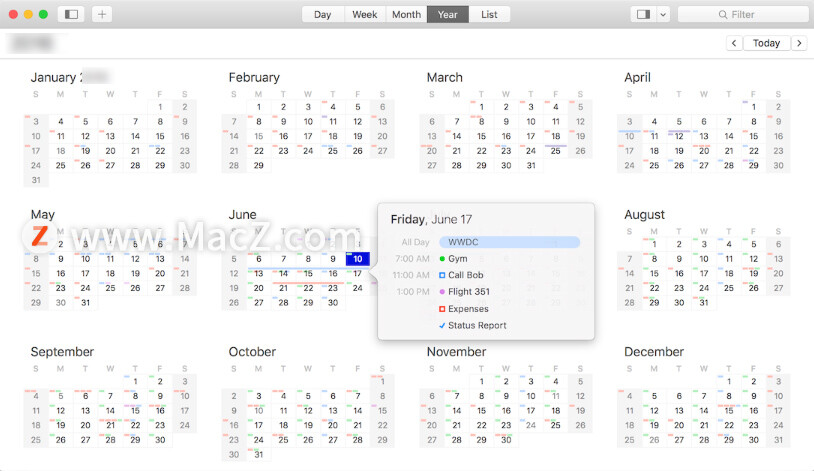Select February 29
This screenshot has height=471, width=814.
coord(259,165)
